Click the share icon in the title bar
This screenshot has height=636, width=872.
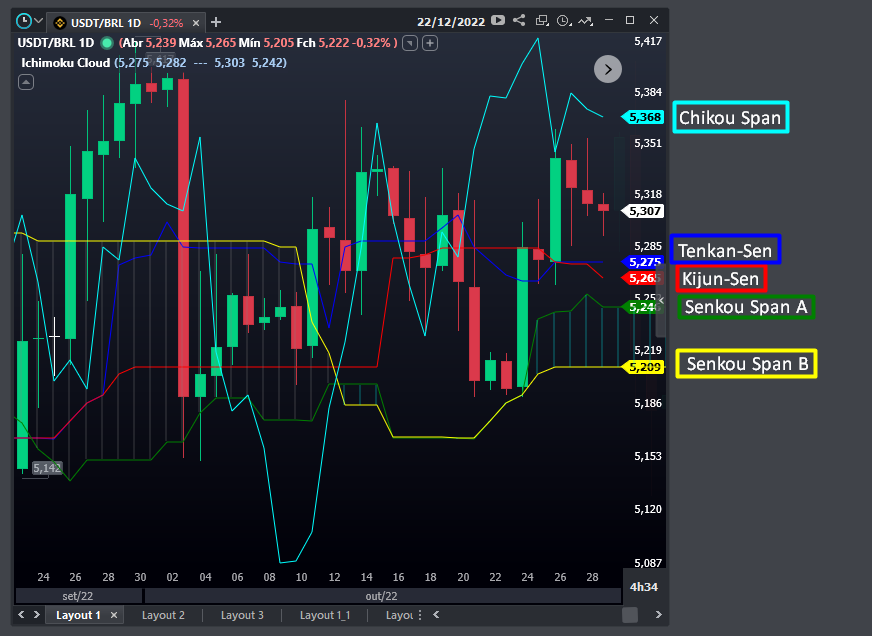click(x=519, y=21)
